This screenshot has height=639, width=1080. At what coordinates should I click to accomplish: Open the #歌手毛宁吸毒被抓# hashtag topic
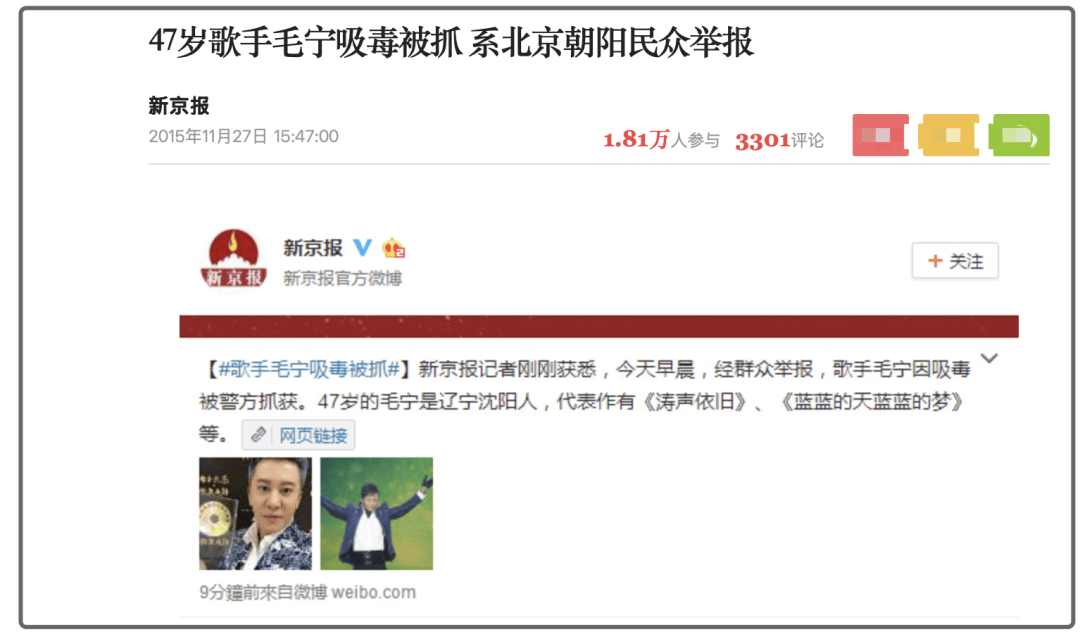309,370
